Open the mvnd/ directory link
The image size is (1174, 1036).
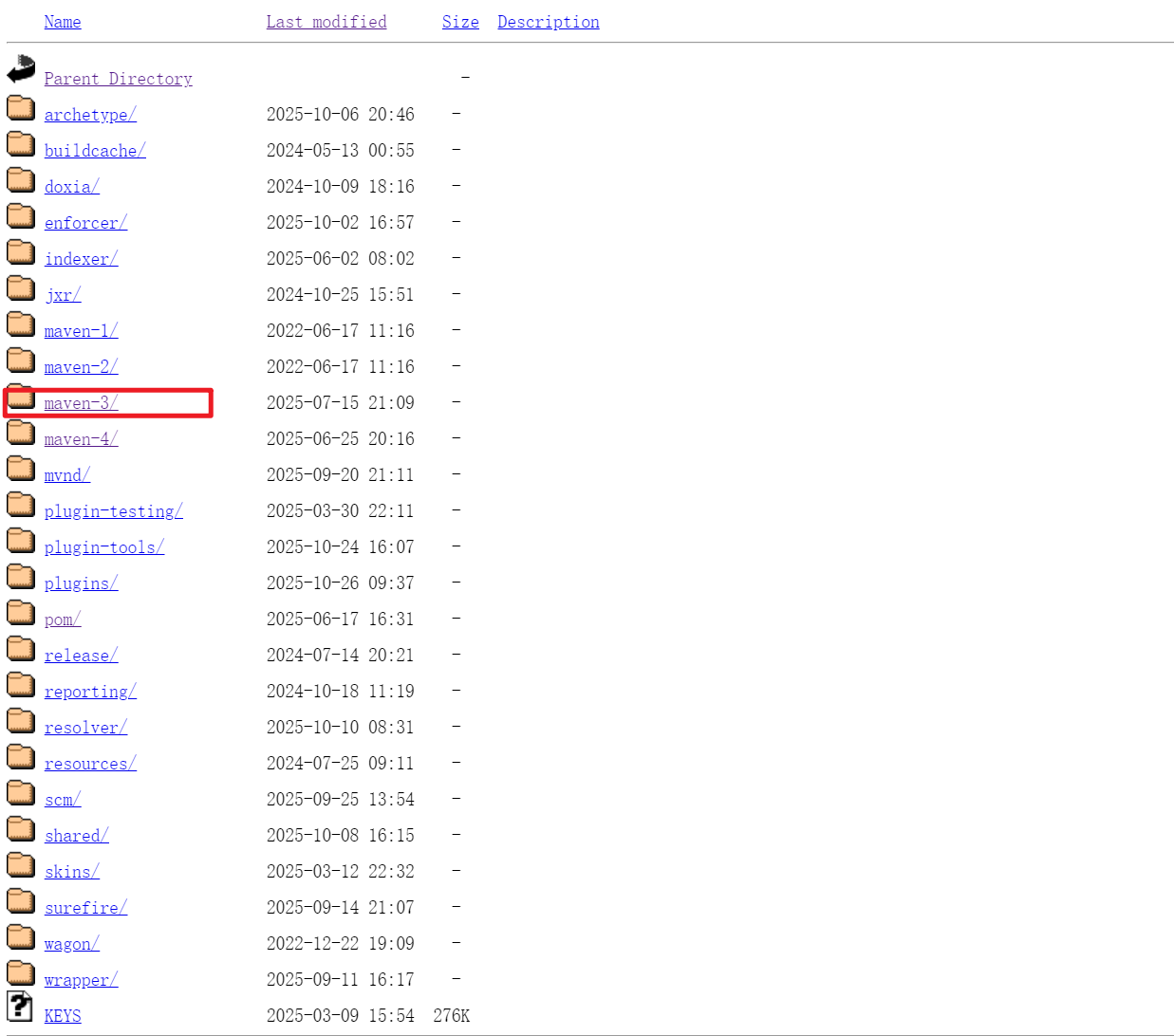[x=67, y=475]
